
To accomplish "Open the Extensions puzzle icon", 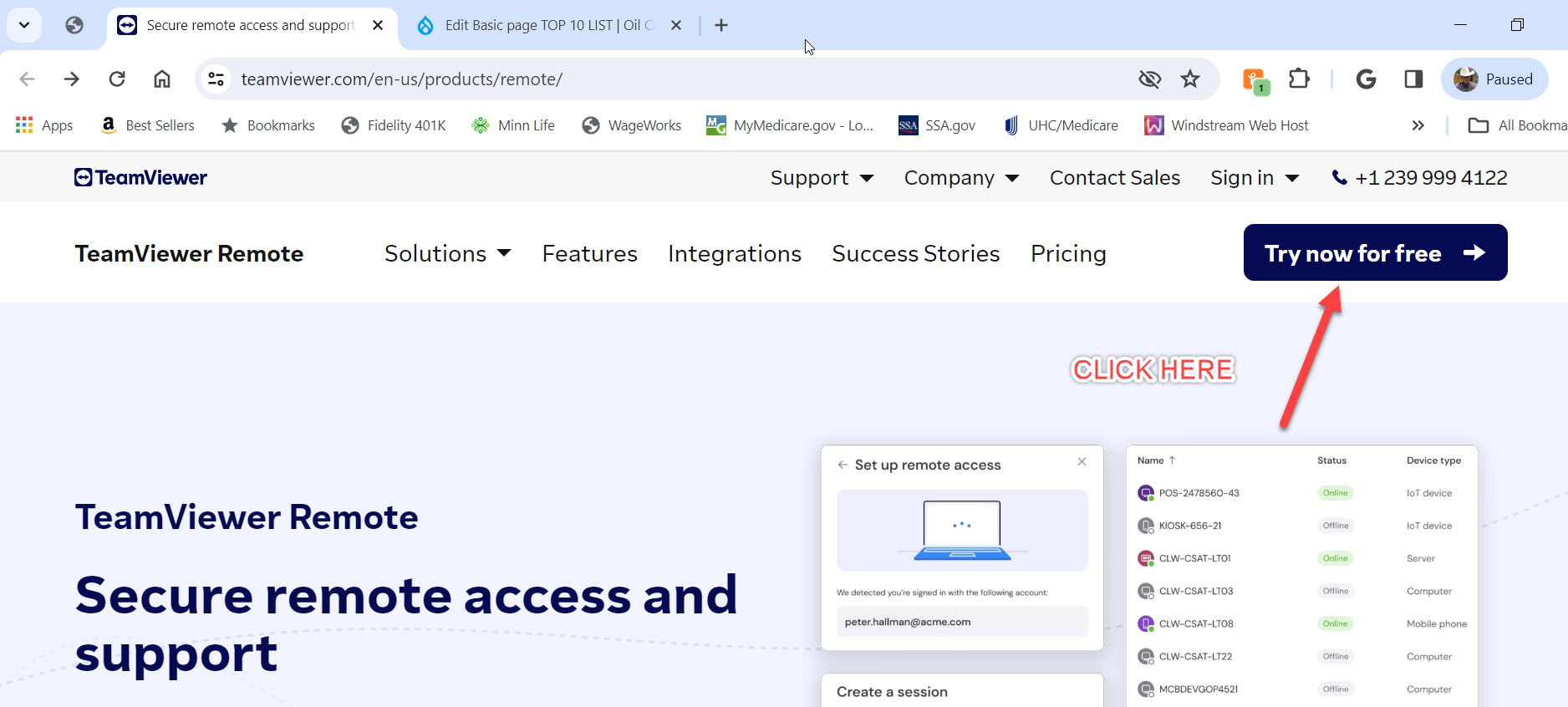I will coord(1299,79).
